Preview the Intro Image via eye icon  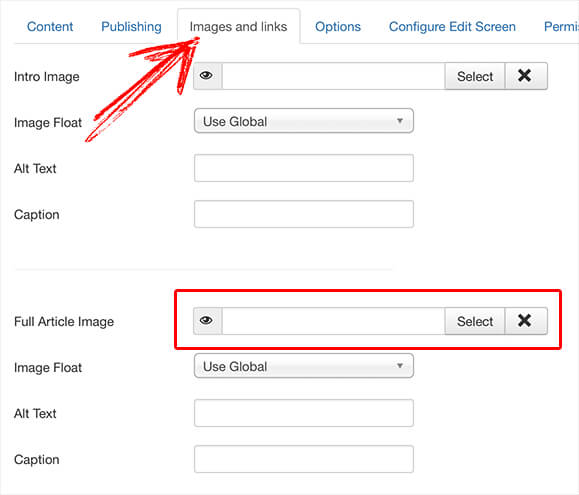[208, 76]
